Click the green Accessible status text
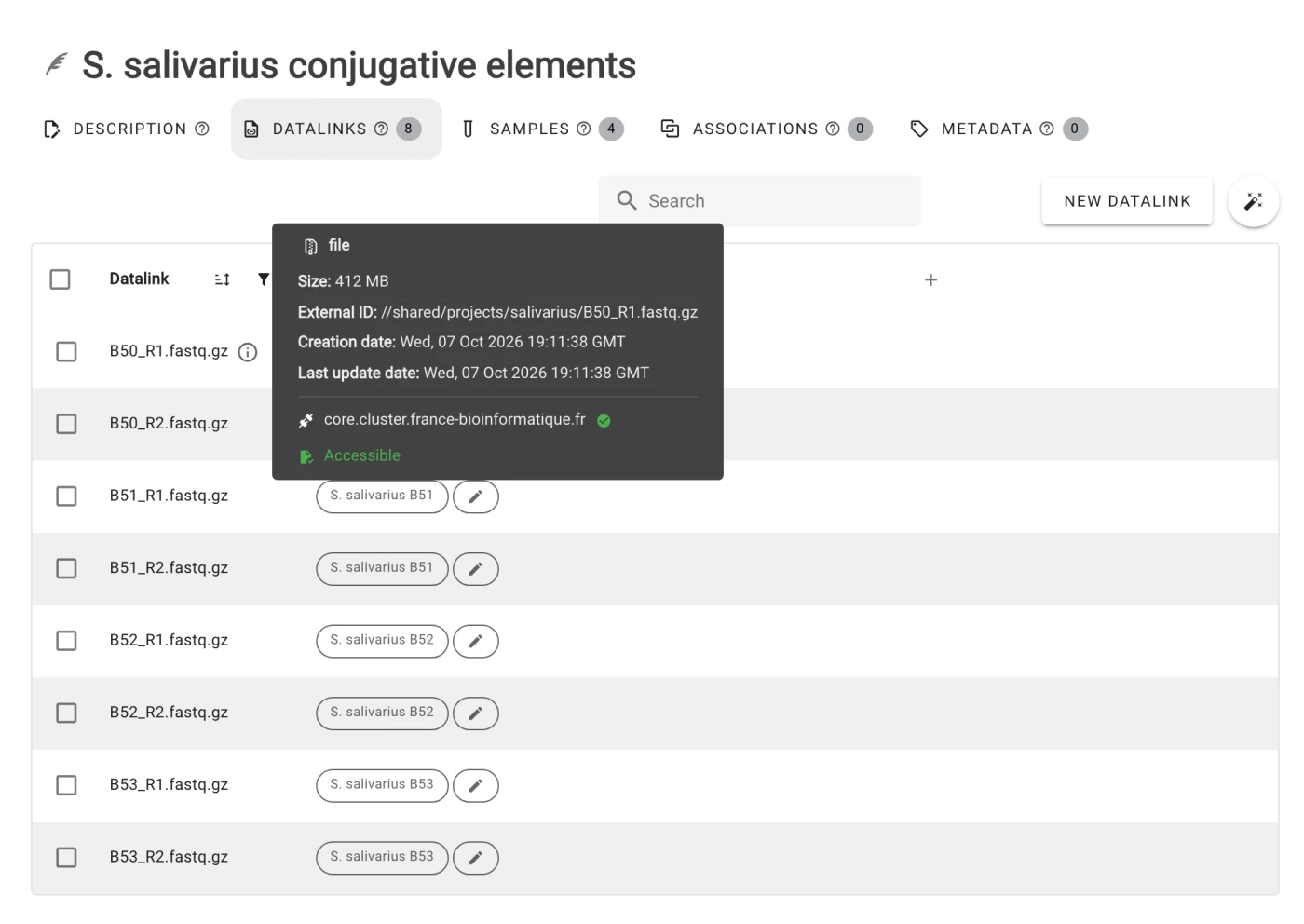This screenshot has height=924, width=1304. click(x=362, y=455)
